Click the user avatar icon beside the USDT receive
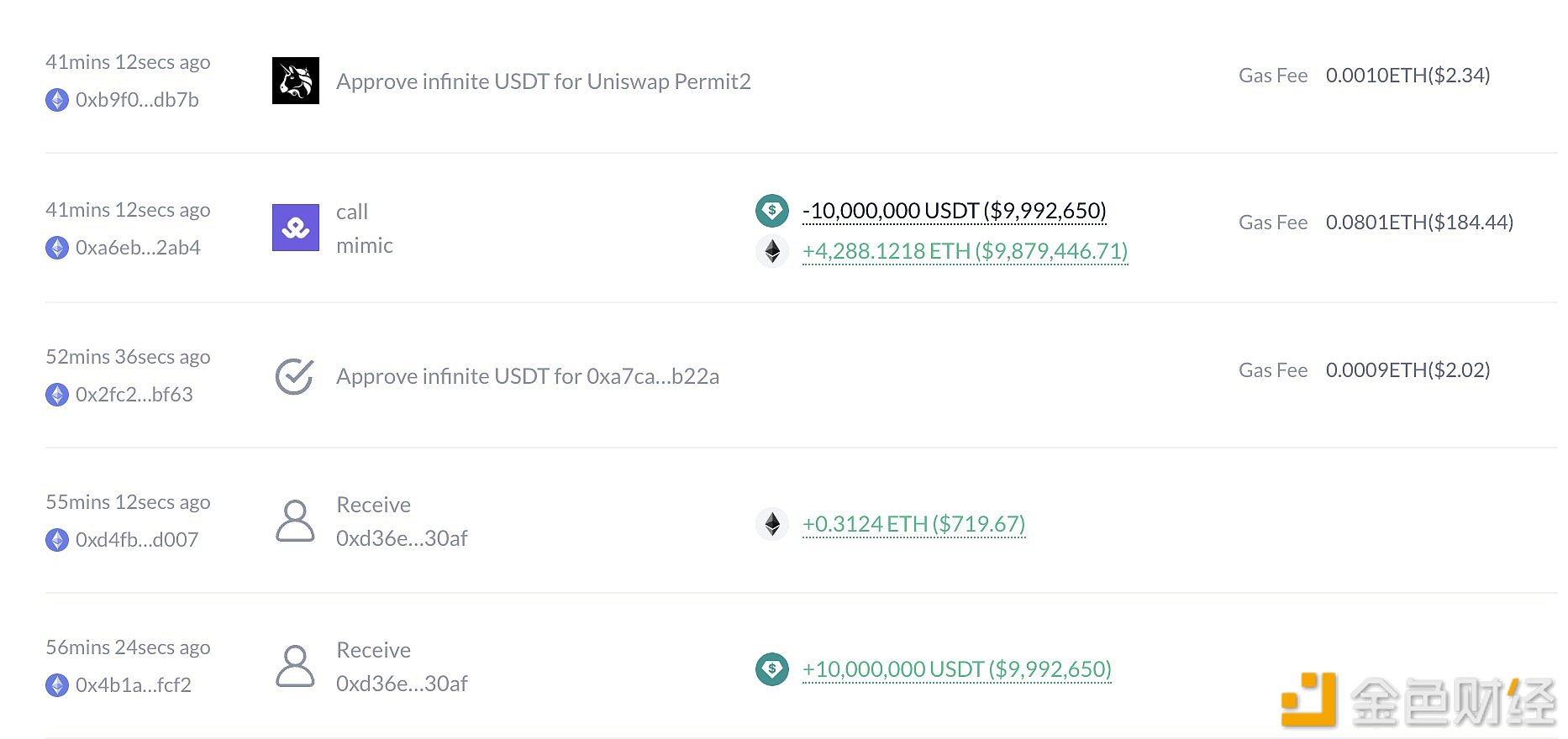This screenshot has height=739, width=1568. point(295,667)
